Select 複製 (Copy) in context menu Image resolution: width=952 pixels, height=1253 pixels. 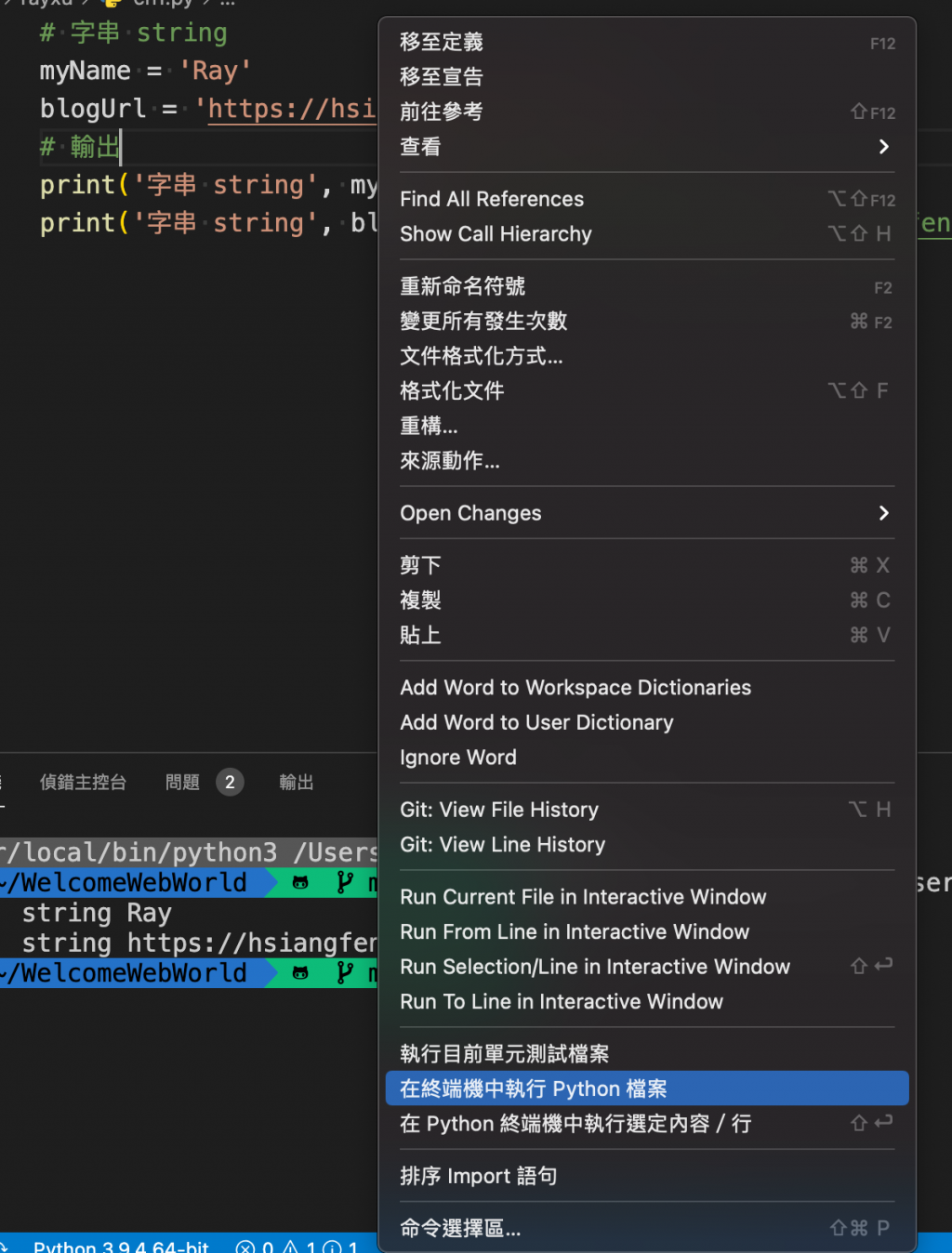pos(647,600)
